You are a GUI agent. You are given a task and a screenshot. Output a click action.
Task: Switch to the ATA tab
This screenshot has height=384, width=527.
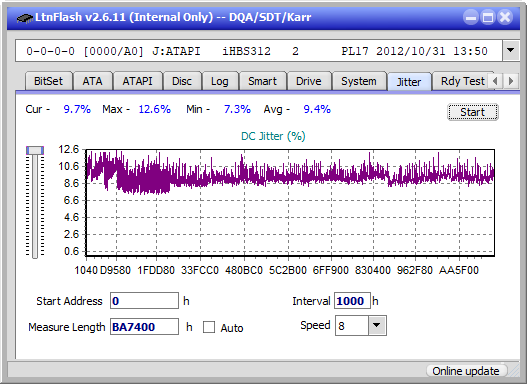[x=92, y=81]
